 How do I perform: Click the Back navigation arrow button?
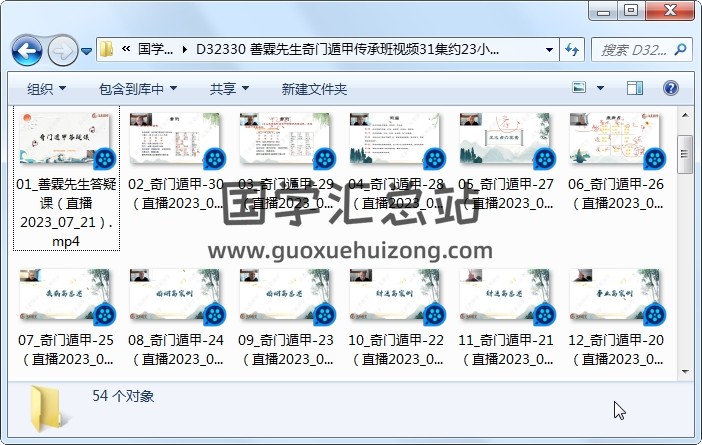(27, 49)
